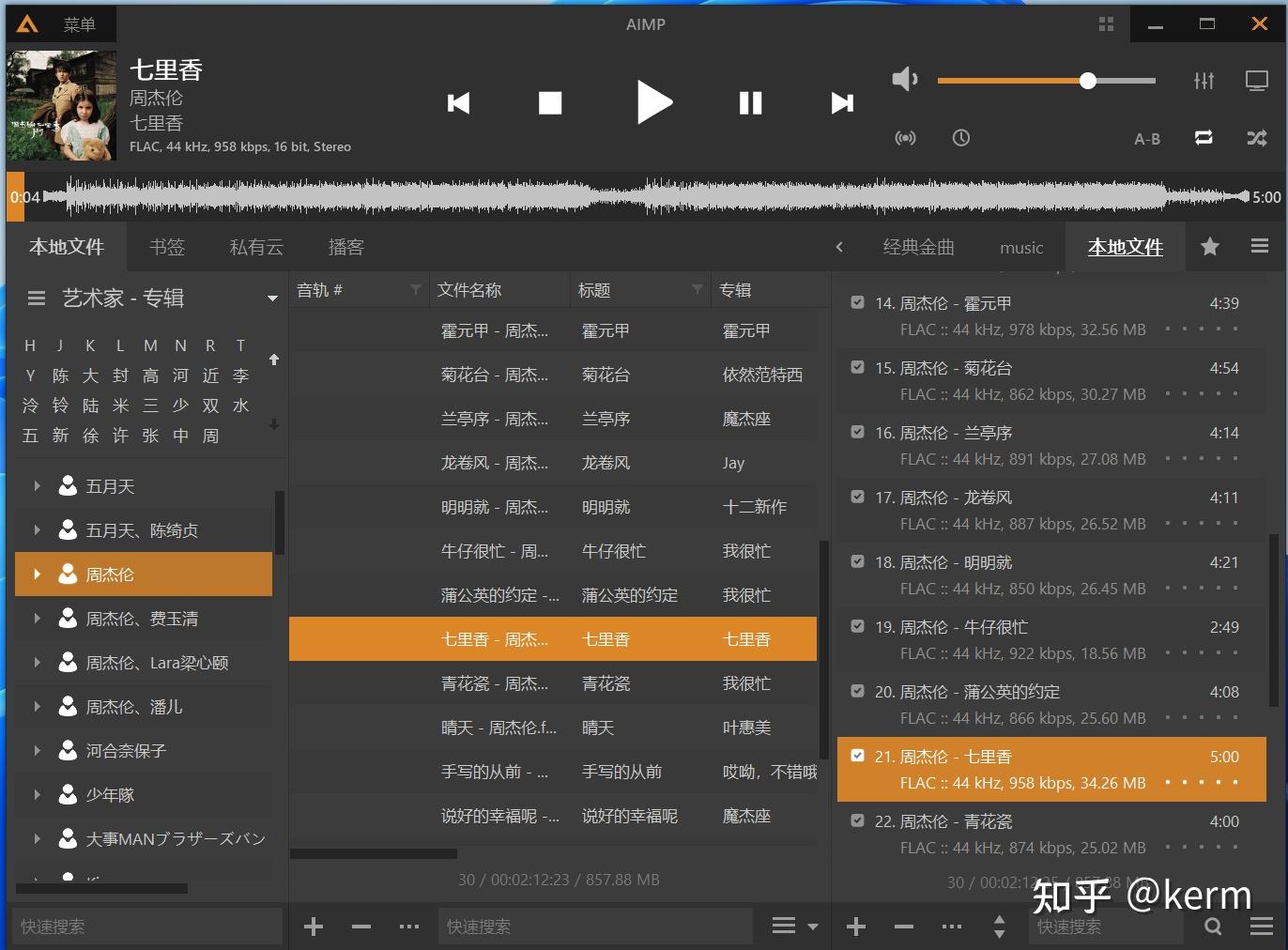This screenshot has width=1288, height=950.
Task: Open the 音轨 # column filter dropdown
Action: coord(416,290)
